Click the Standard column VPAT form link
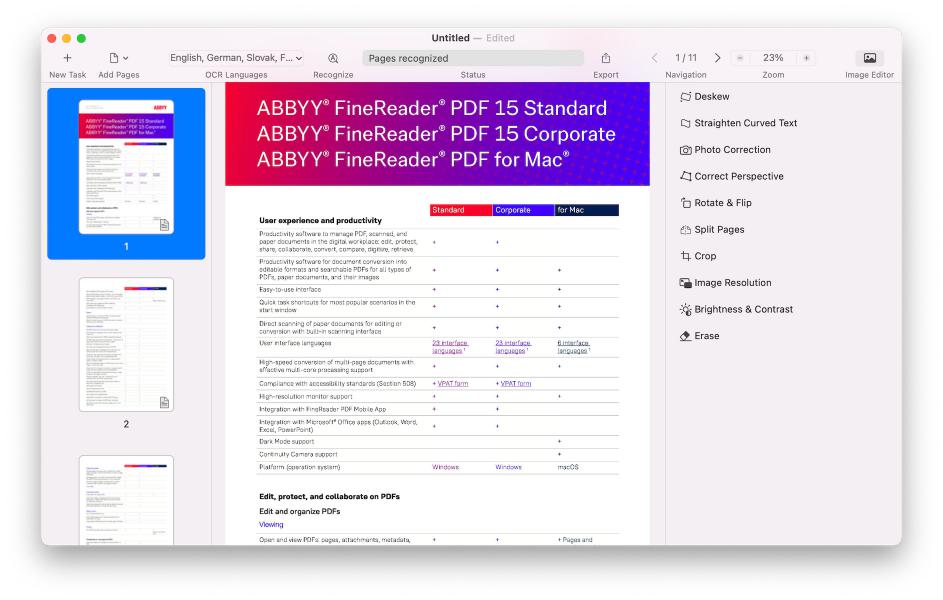 click(452, 384)
